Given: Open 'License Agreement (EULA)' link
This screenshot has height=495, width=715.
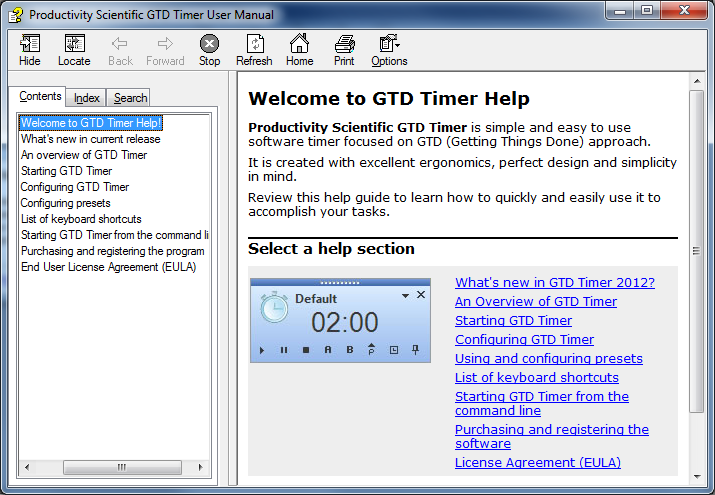Looking at the screenshot, I should (x=538, y=463).
